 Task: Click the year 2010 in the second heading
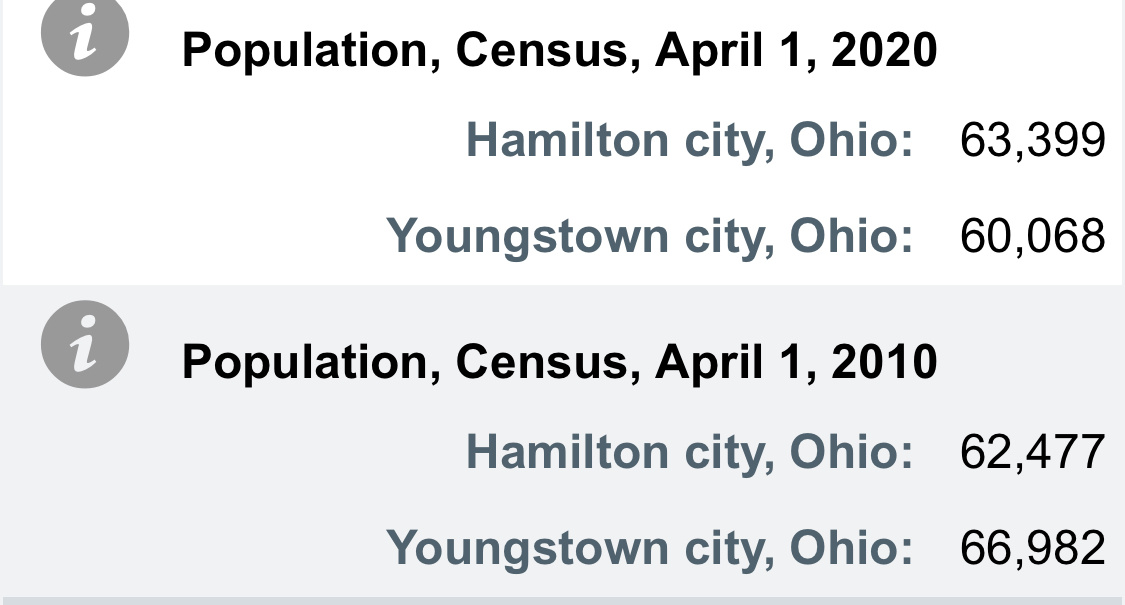(884, 362)
